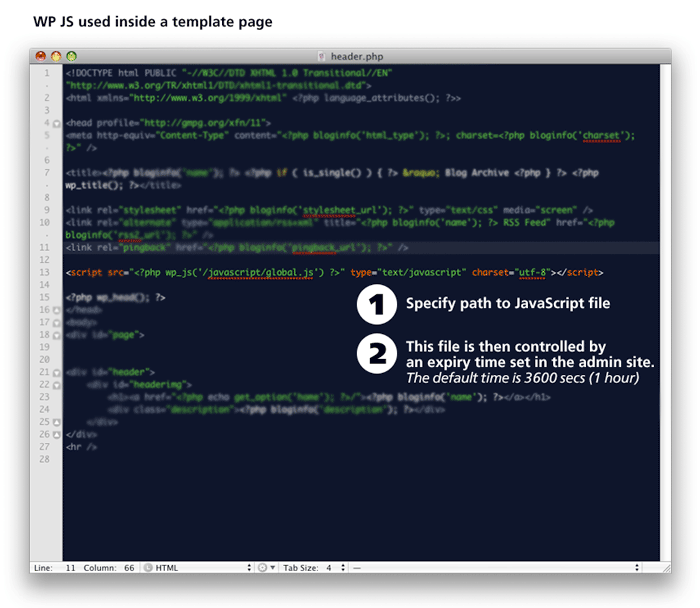Toggle the fold marker on line 17
Screen dimensions: 700x608
[x=57, y=322]
